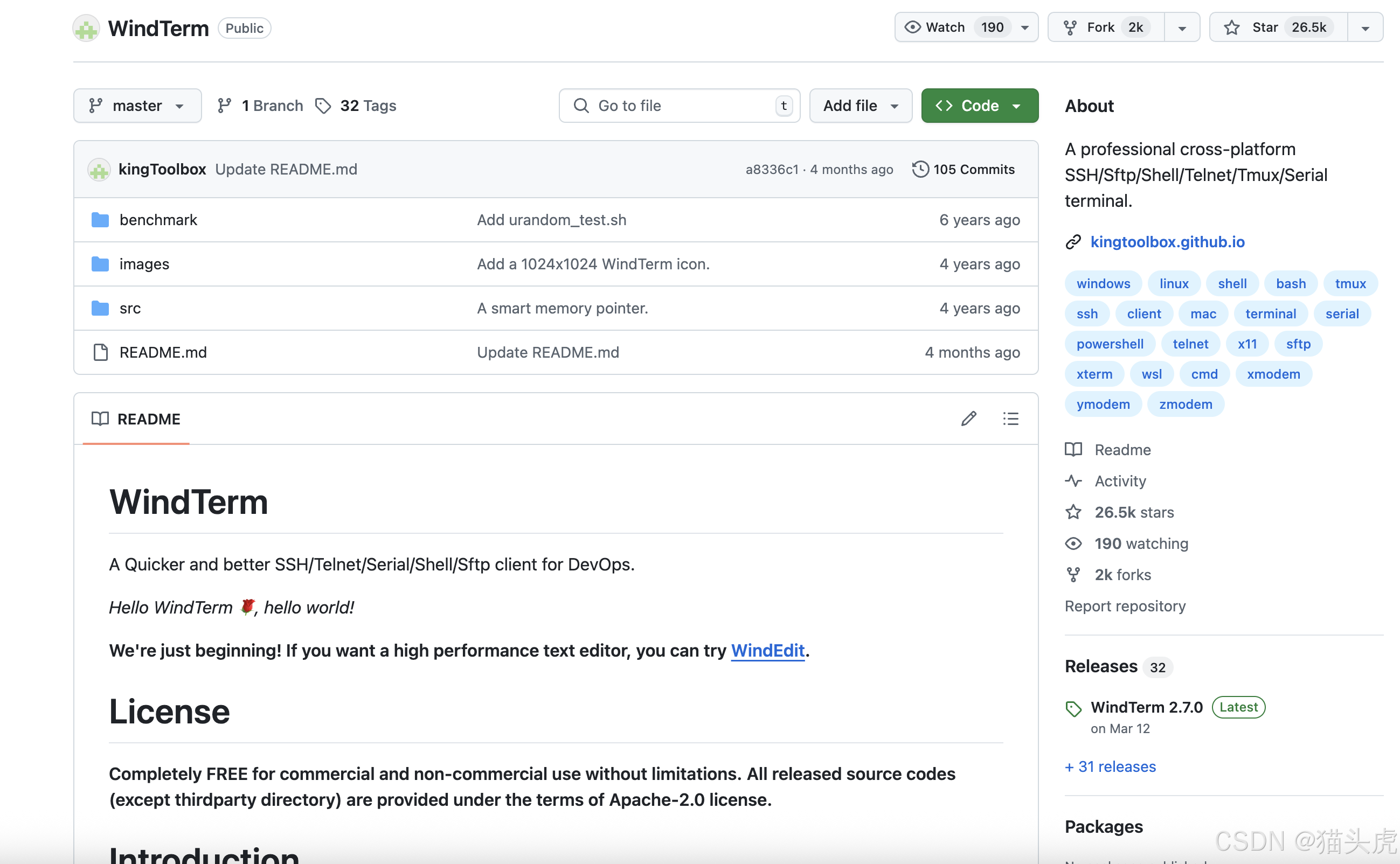Click the commit history clock icon
Image resolution: width=1400 pixels, height=864 pixels.
pos(920,169)
